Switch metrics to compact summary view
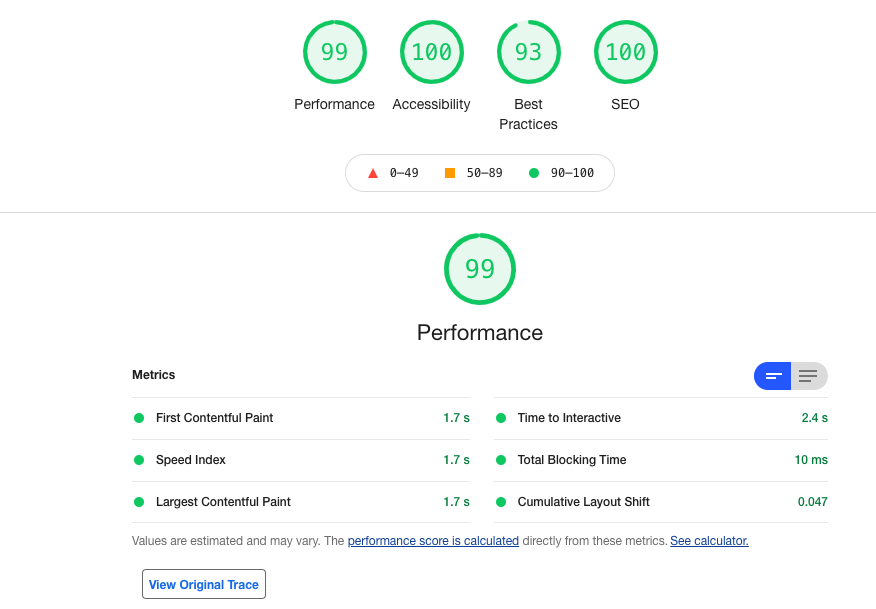The width and height of the screenshot is (876, 609). (x=773, y=376)
